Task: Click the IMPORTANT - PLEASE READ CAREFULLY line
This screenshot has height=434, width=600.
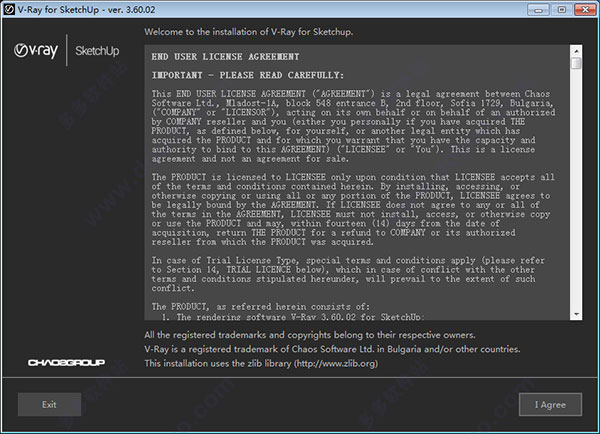Action: click(248, 75)
